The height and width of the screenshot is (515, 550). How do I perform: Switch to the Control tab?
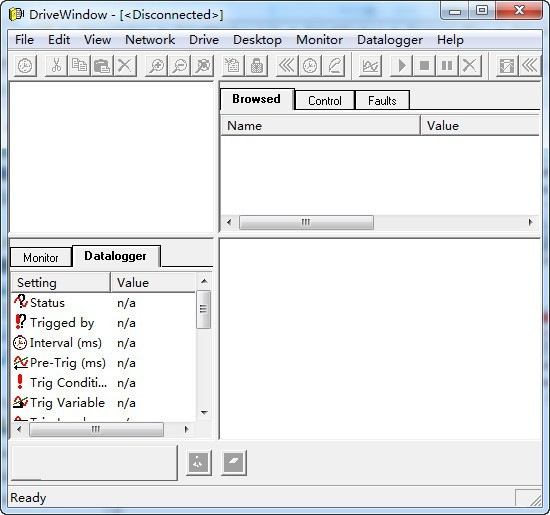tap(325, 101)
